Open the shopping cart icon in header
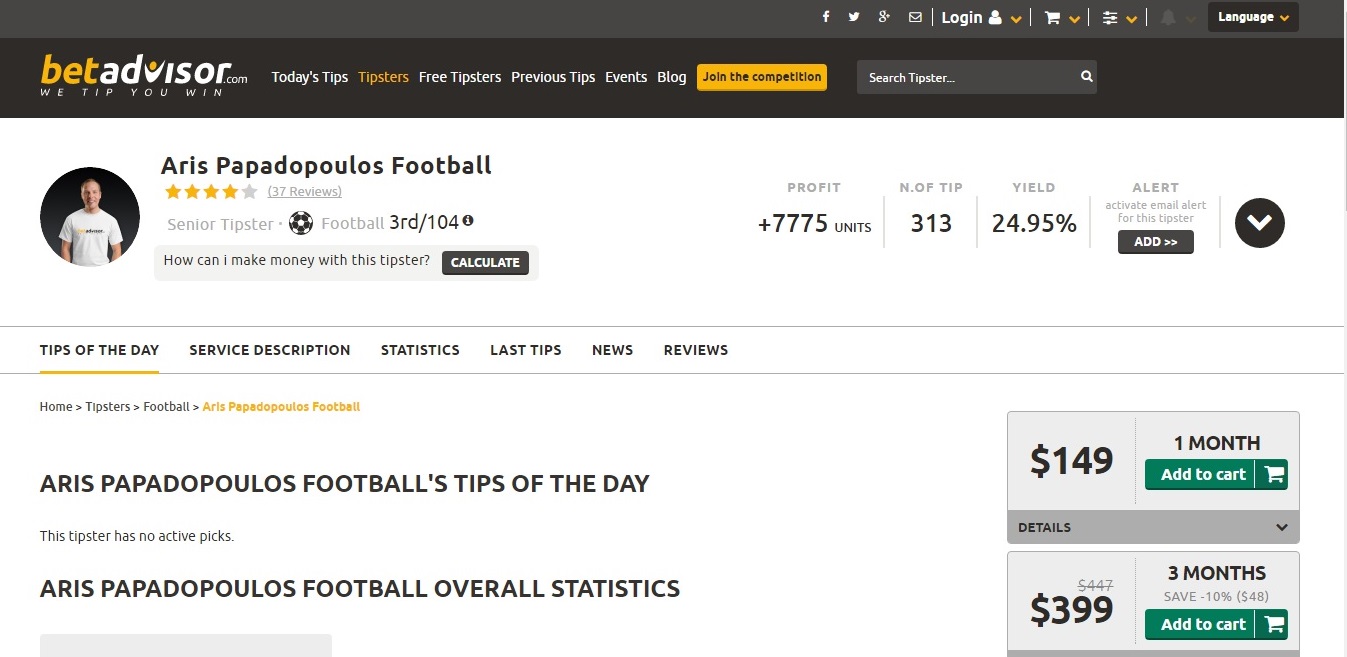 1052,18
